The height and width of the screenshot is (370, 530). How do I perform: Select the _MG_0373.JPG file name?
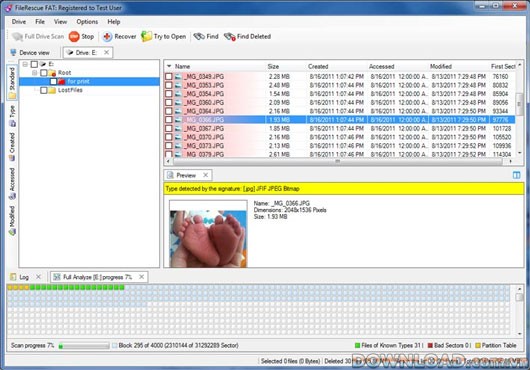[204, 146]
